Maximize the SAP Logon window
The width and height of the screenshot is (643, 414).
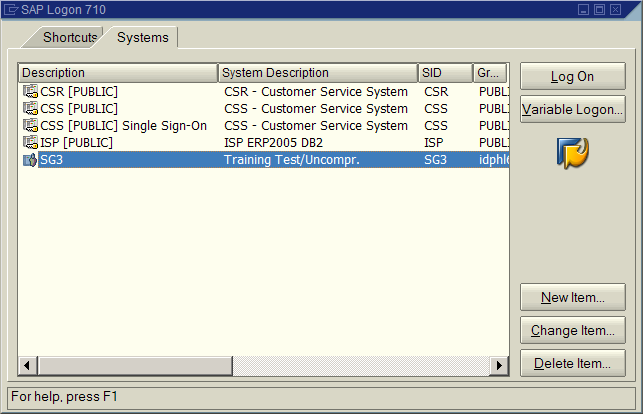tap(599, 9)
